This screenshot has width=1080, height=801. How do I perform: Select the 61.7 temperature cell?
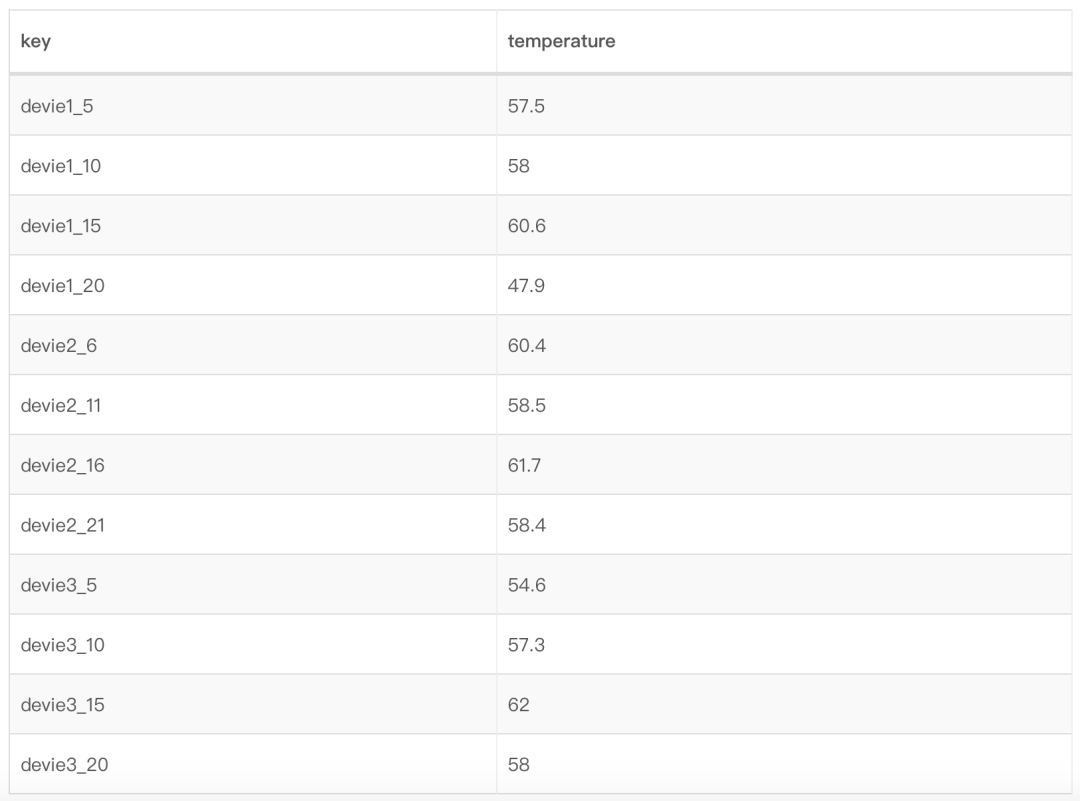[x=525, y=466]
